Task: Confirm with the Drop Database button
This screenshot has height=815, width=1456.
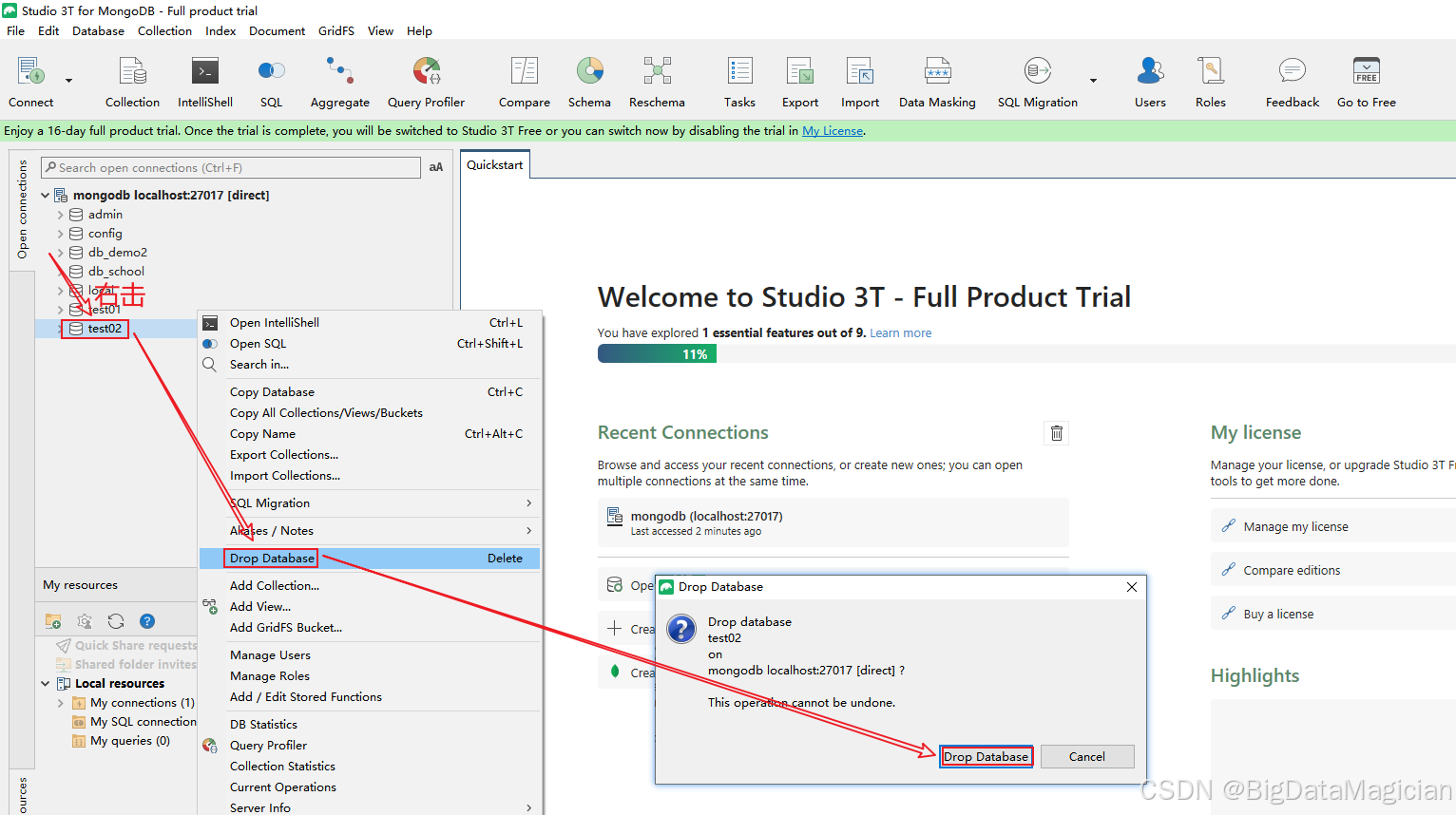Action: [986, 757]
